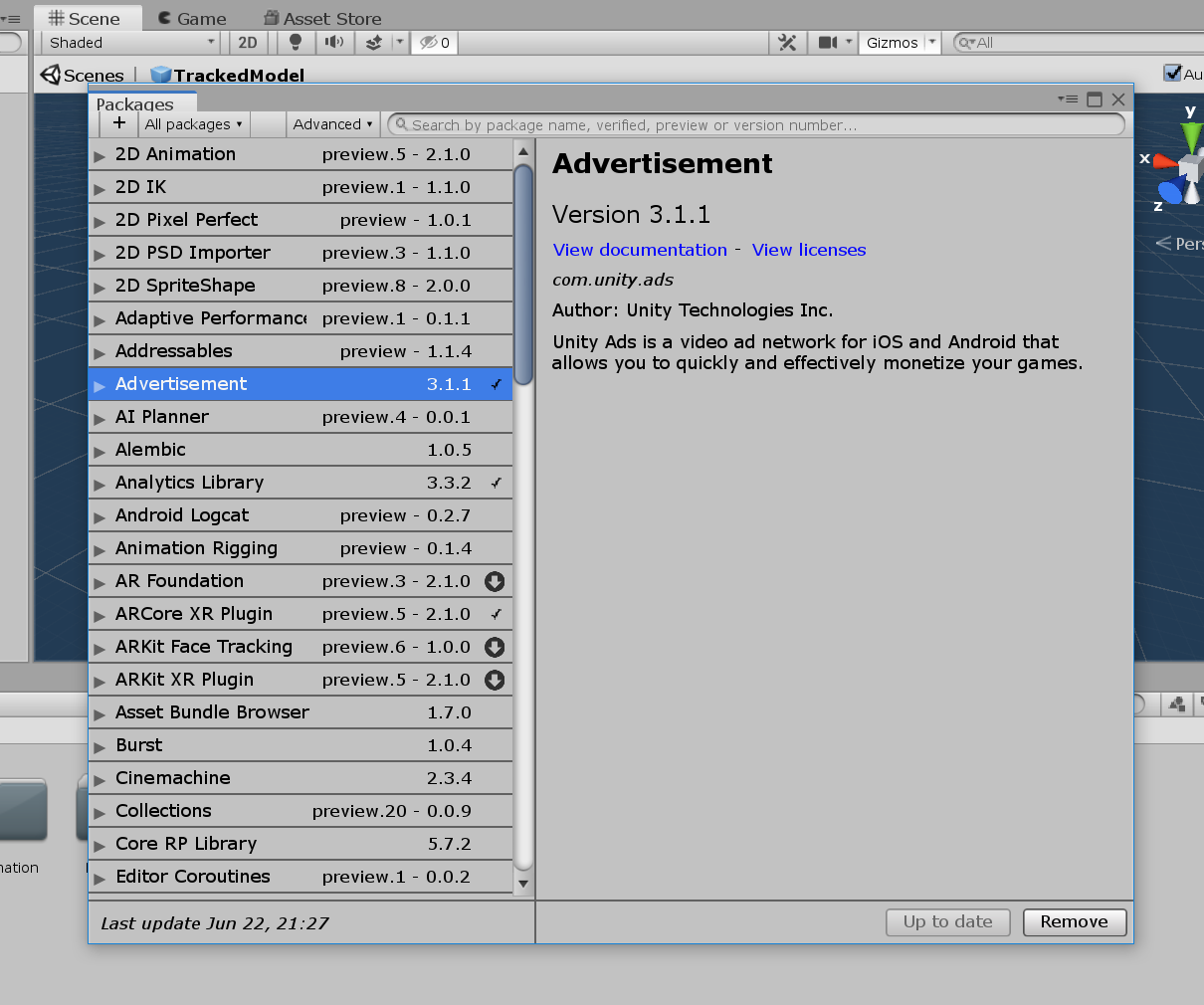Screen dimensions: 1204x1005
Task: Select the 2D SpriteShape package
Action: [x=301, y=286]
